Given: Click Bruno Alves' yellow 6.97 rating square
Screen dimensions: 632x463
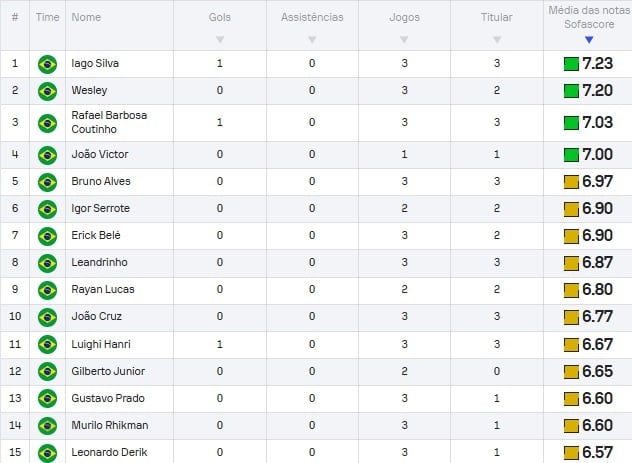Looking at the screenshot, I should click(571, 182).
